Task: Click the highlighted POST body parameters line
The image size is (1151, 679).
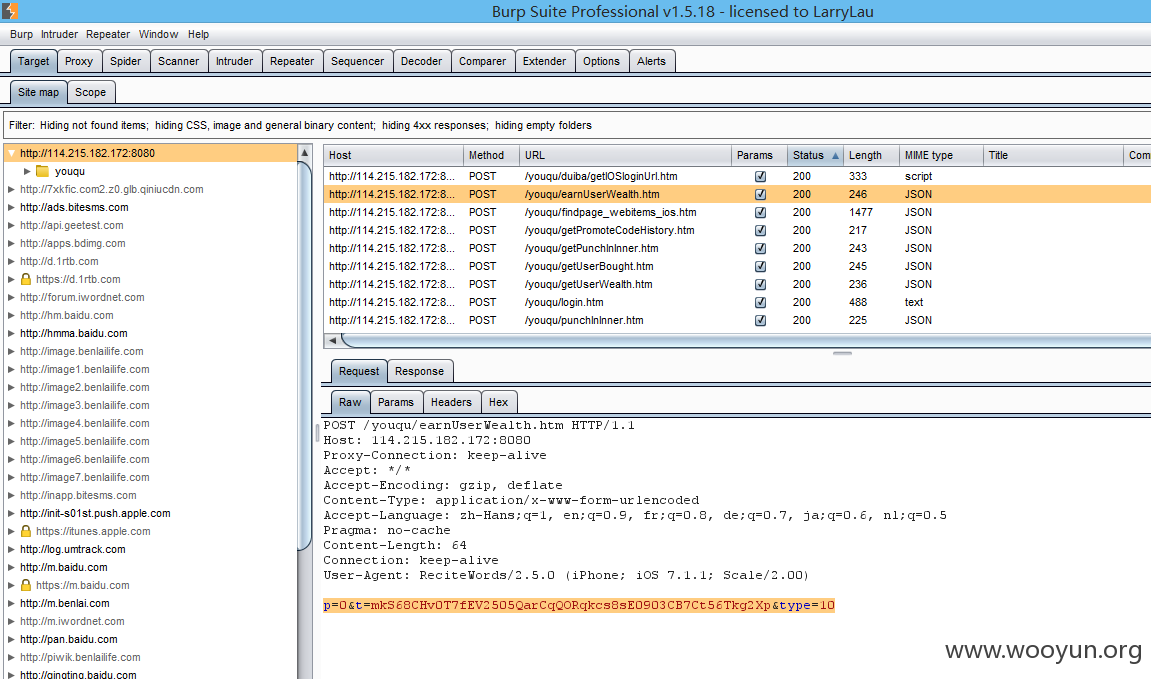Action: (x=578, y=605)
